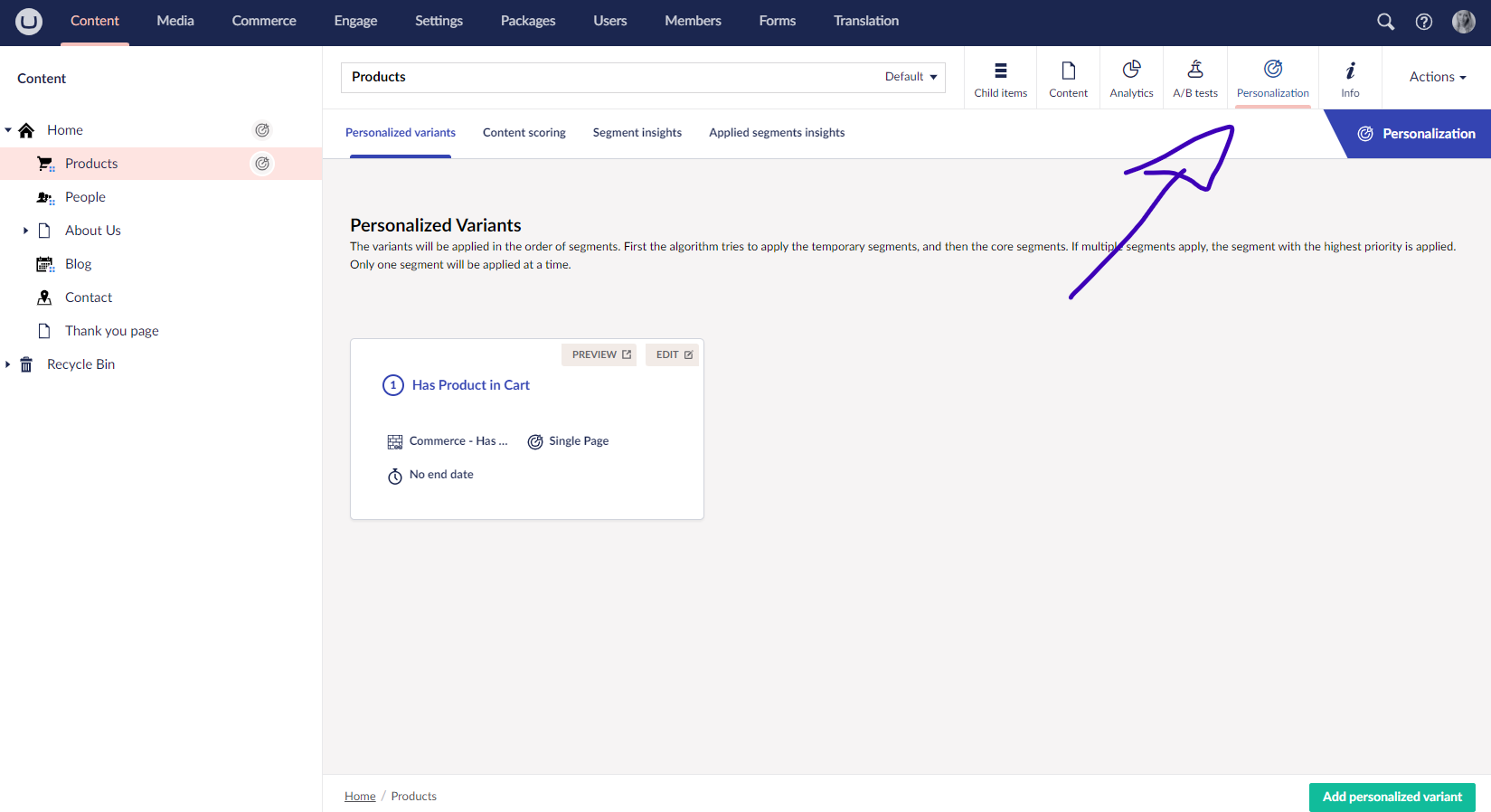
Task: Select Contact in the content tree
Action: [89, 297]
